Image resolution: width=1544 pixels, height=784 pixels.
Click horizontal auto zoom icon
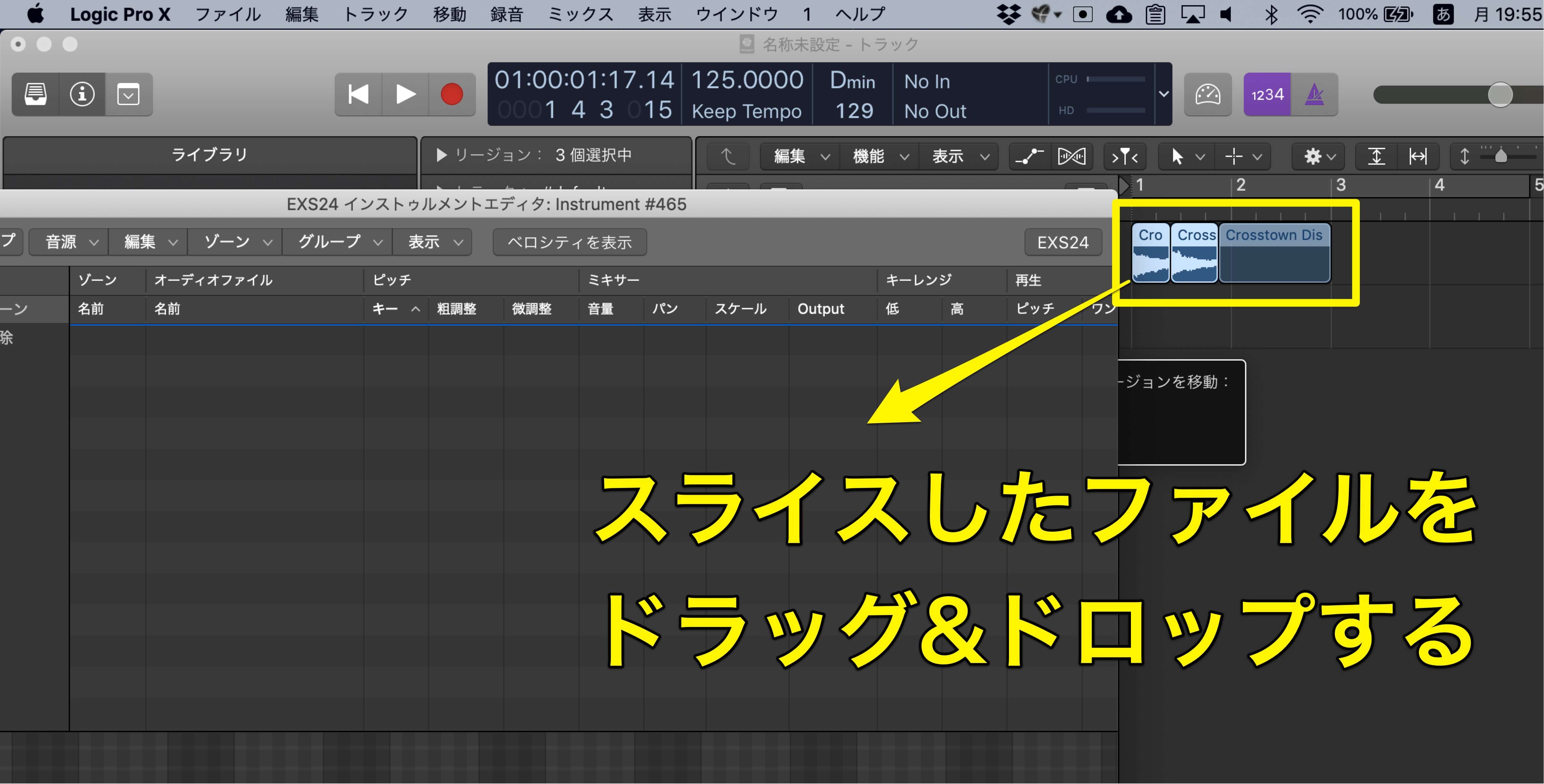point(1418,156)
